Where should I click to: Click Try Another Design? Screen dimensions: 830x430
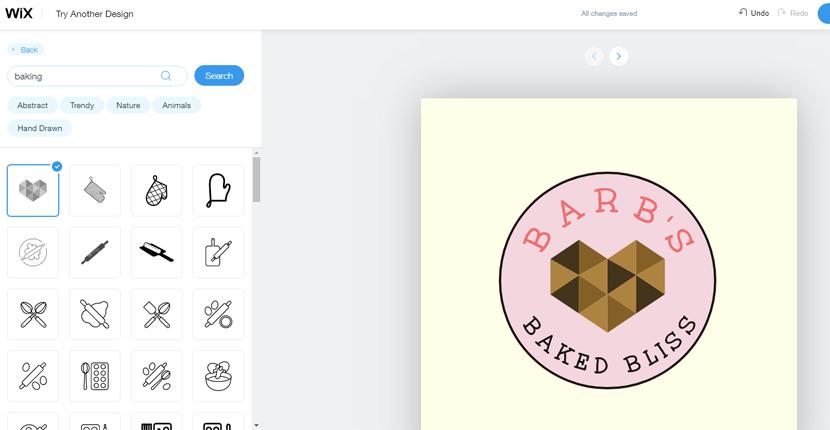[x=95, y=14]
